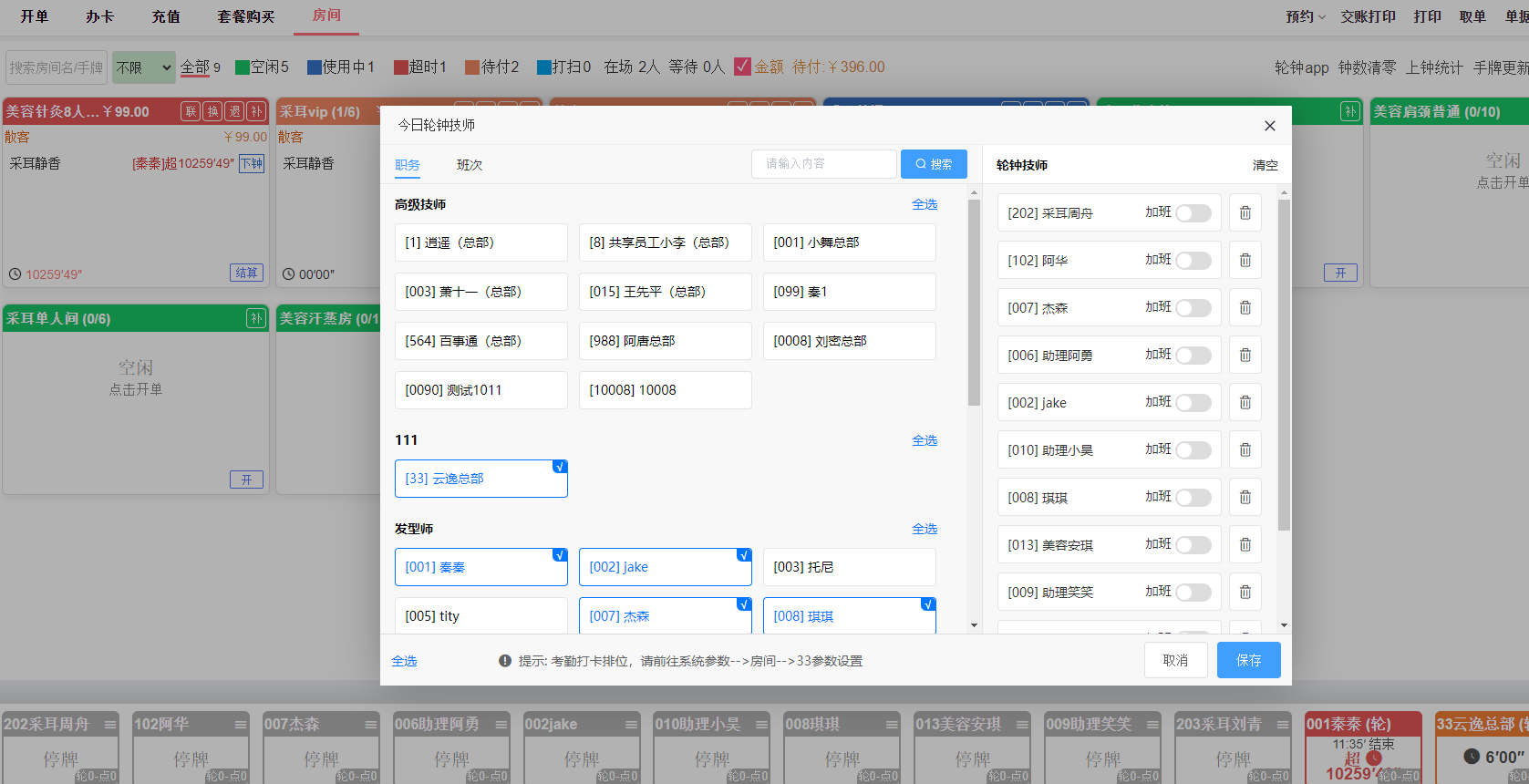Click the bottom-left 全选 link
Screen dimensions: 1529x784
404,661
